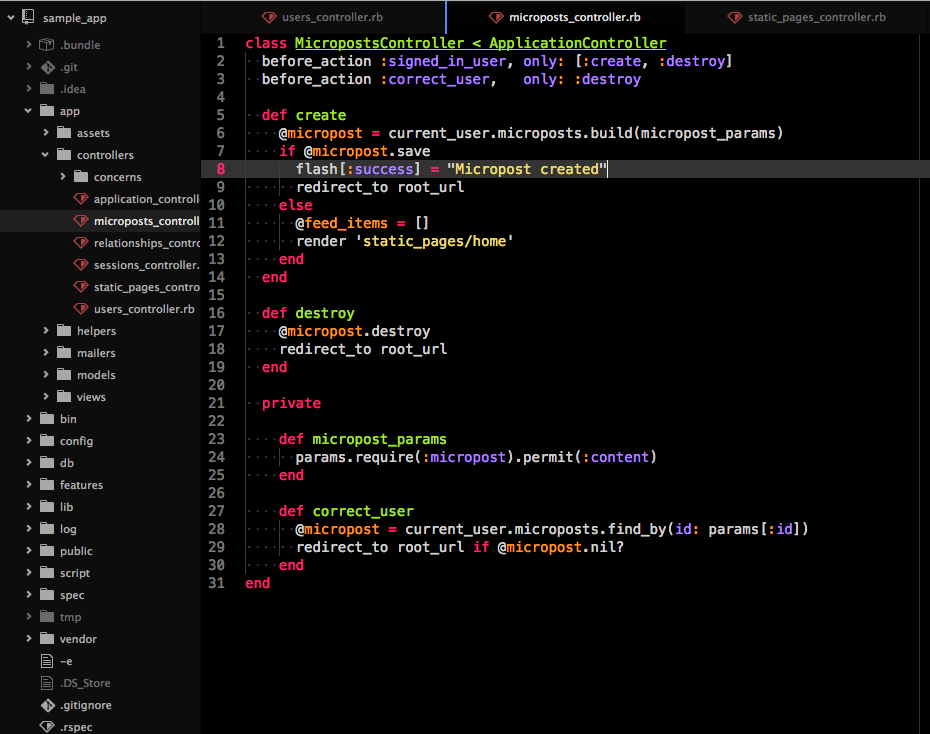Click the Ruby gem icon beside sessions_controller.rb
930x734 pixels.
[80, 265]
